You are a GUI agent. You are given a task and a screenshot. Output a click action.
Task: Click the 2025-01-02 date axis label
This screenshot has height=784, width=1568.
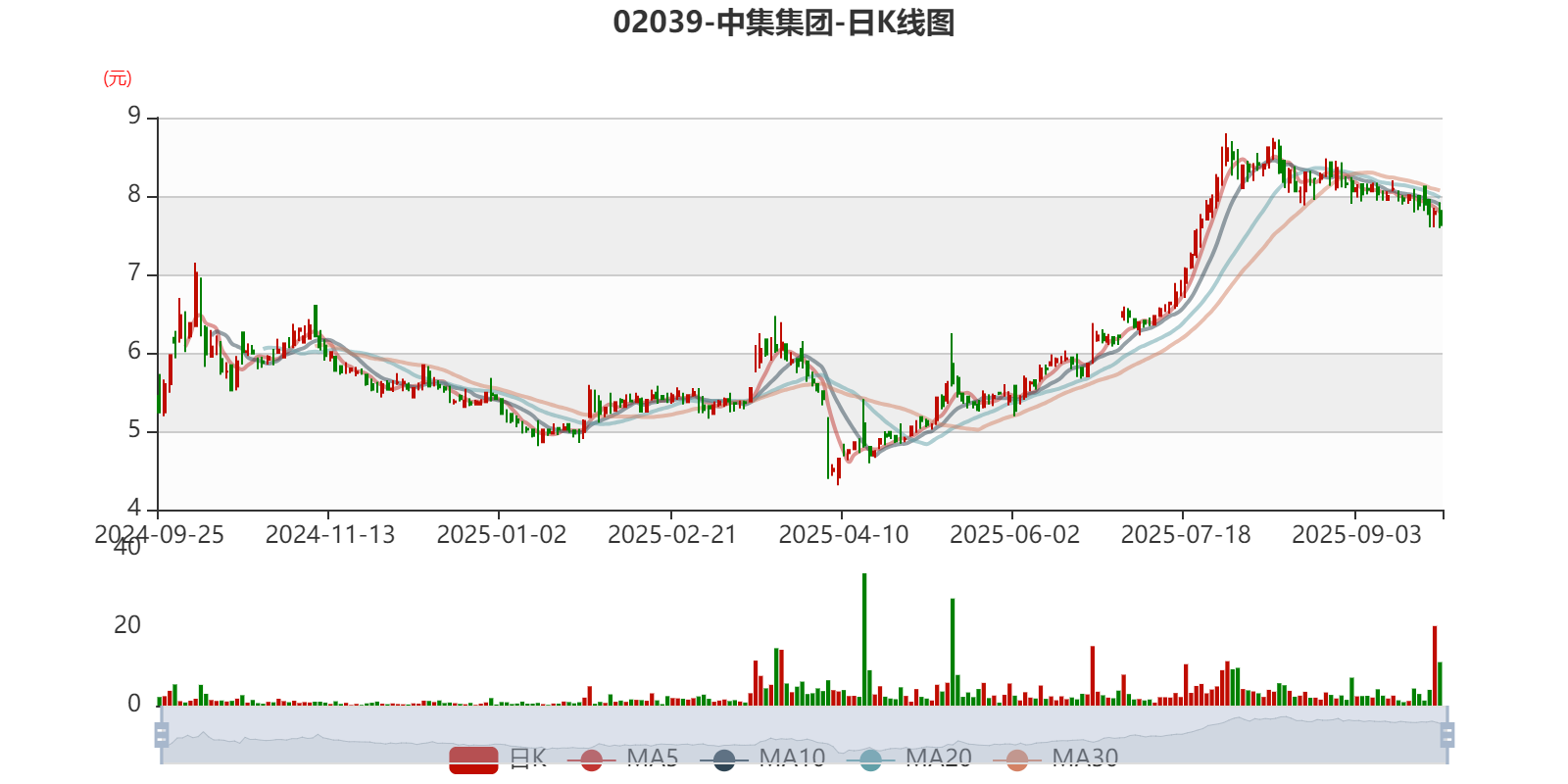click(502, 534)
